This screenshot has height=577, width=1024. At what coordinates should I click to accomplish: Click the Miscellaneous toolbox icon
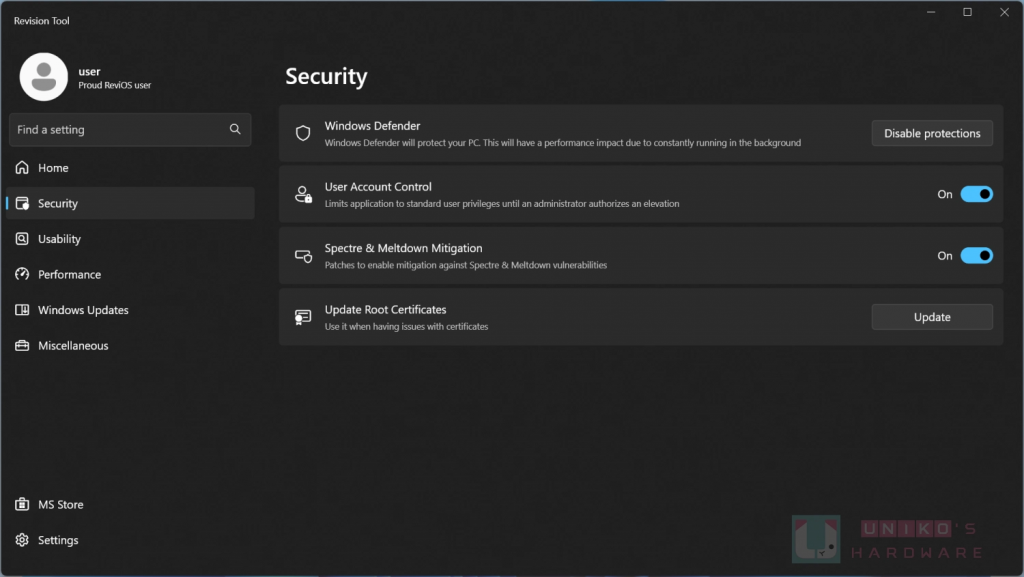[22, 345]
